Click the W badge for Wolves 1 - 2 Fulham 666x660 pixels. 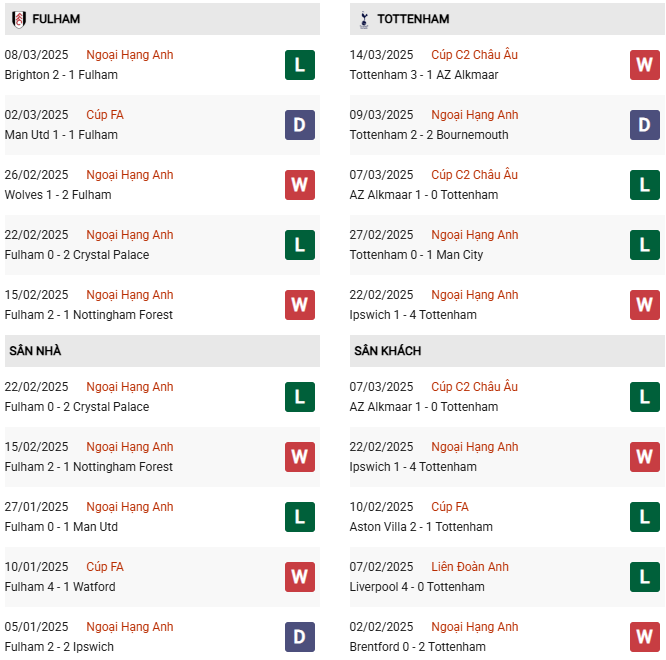click(x=300, y=185)
